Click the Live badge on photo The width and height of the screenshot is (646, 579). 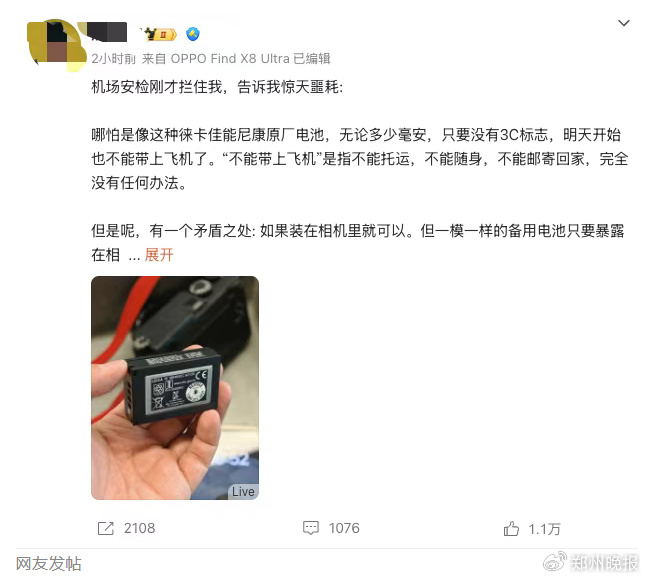[x=243, y=491]
